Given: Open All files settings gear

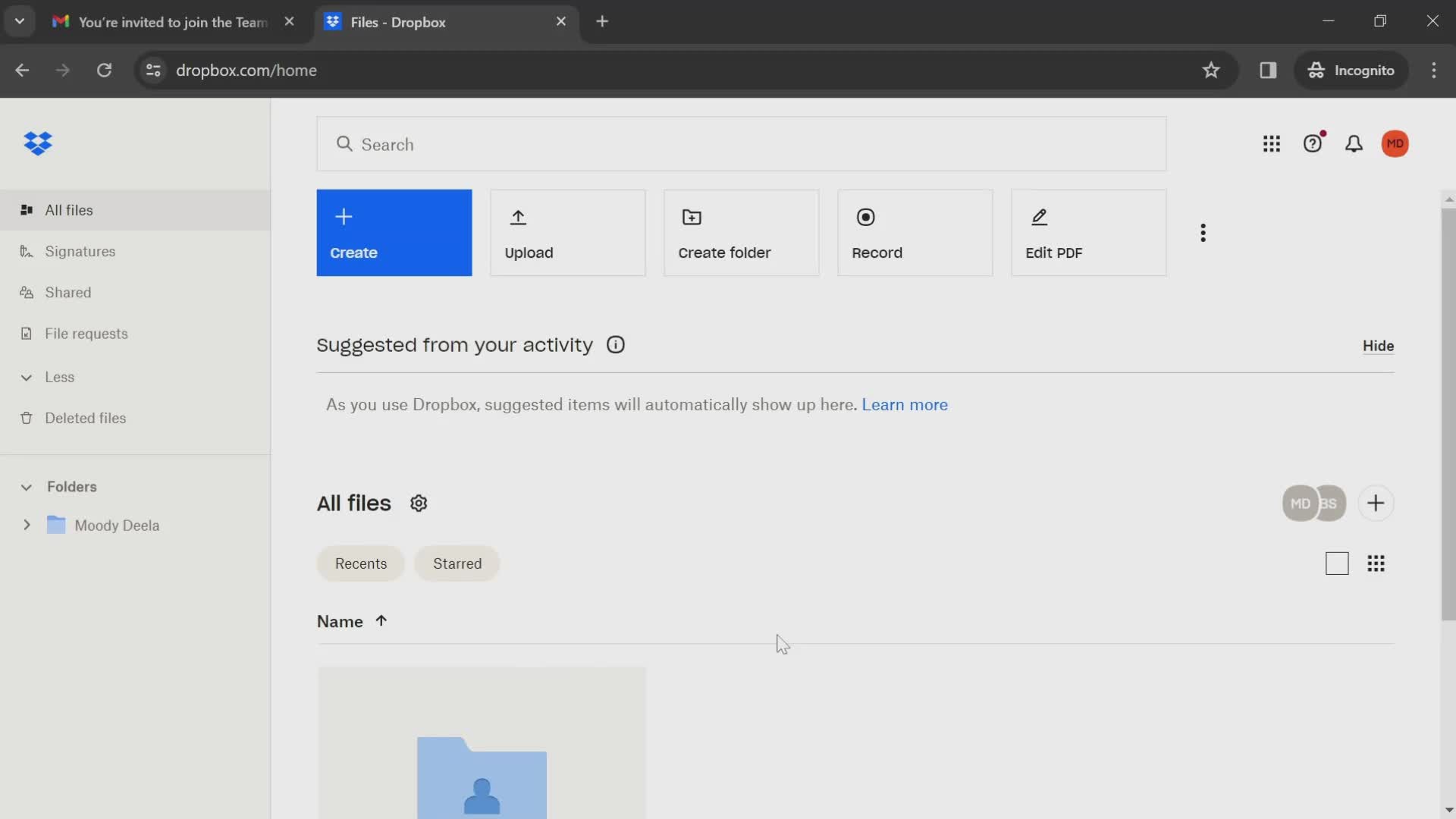Looking at the screenshot, I should 419,504.
